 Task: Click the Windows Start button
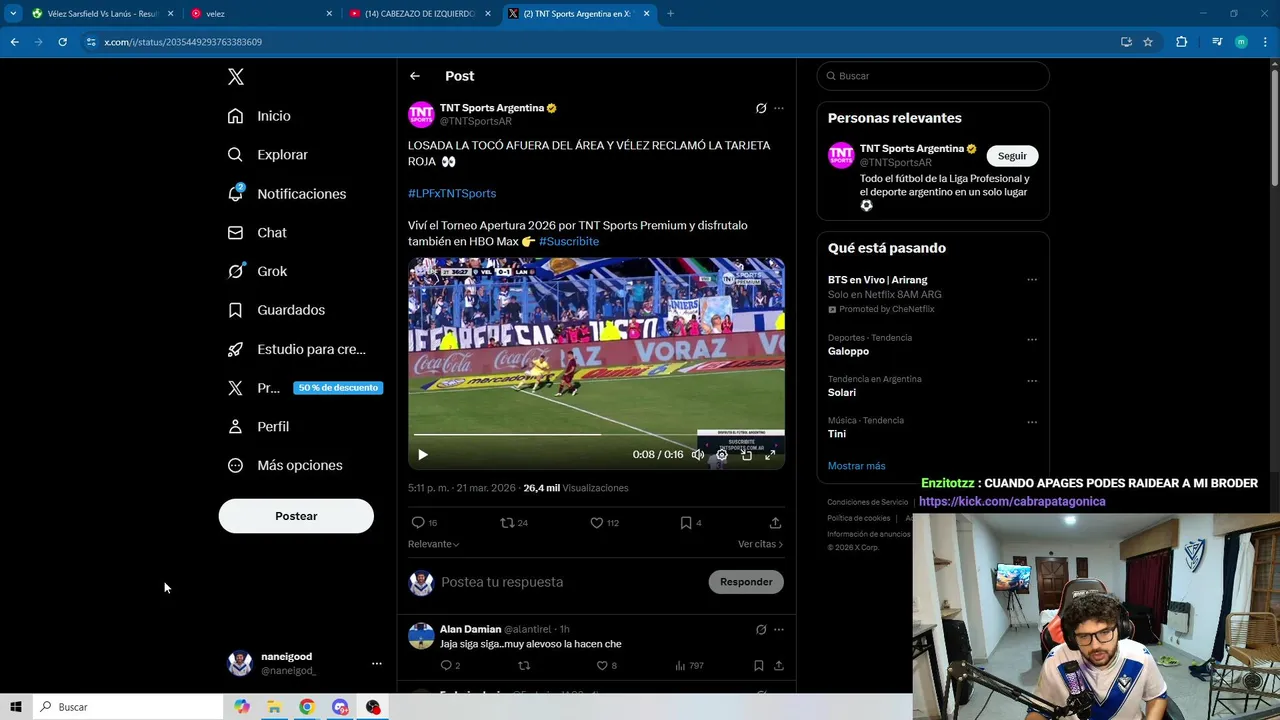pyautogui.click(x=15, y=707)
